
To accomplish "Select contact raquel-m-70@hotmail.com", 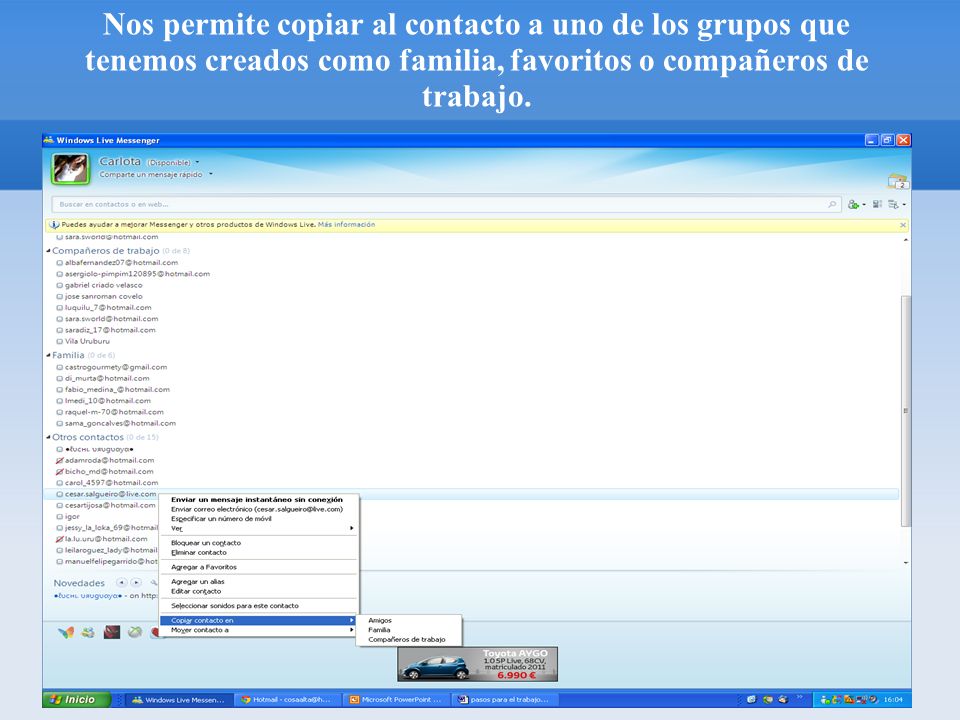I will 114,412.
